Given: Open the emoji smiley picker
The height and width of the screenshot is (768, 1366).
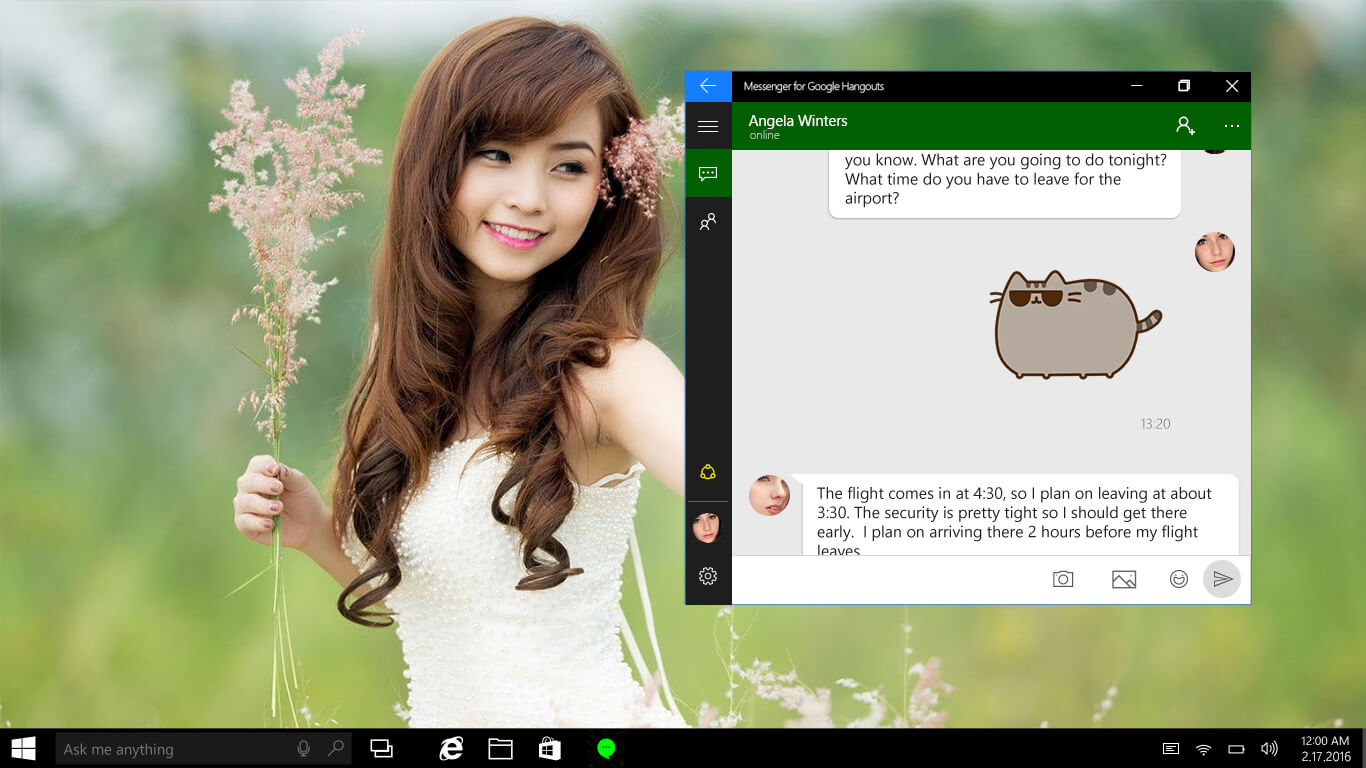Looking at the screenshot, I should (x=1179, y=579).
